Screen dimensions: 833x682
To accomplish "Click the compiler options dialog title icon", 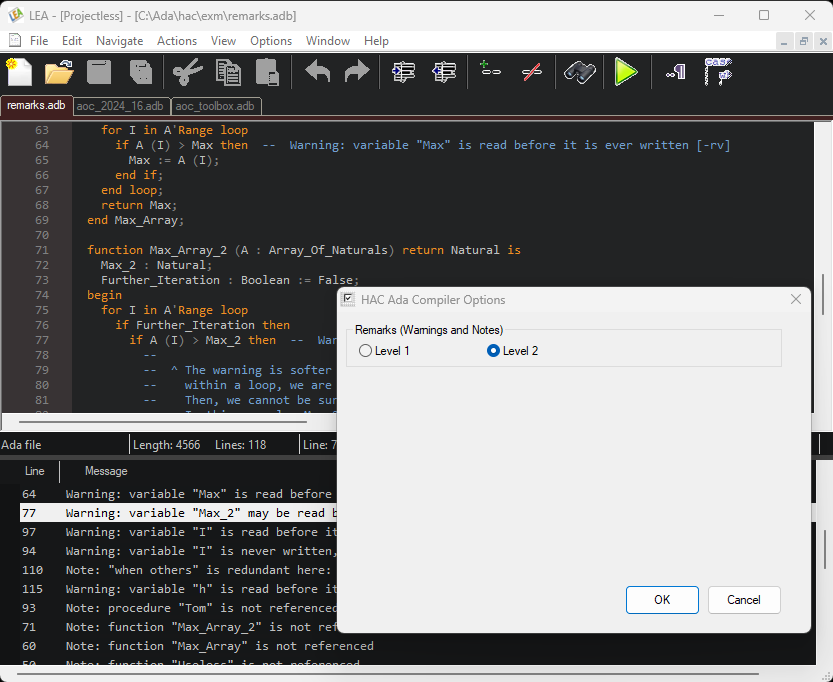I will point(348,299).
